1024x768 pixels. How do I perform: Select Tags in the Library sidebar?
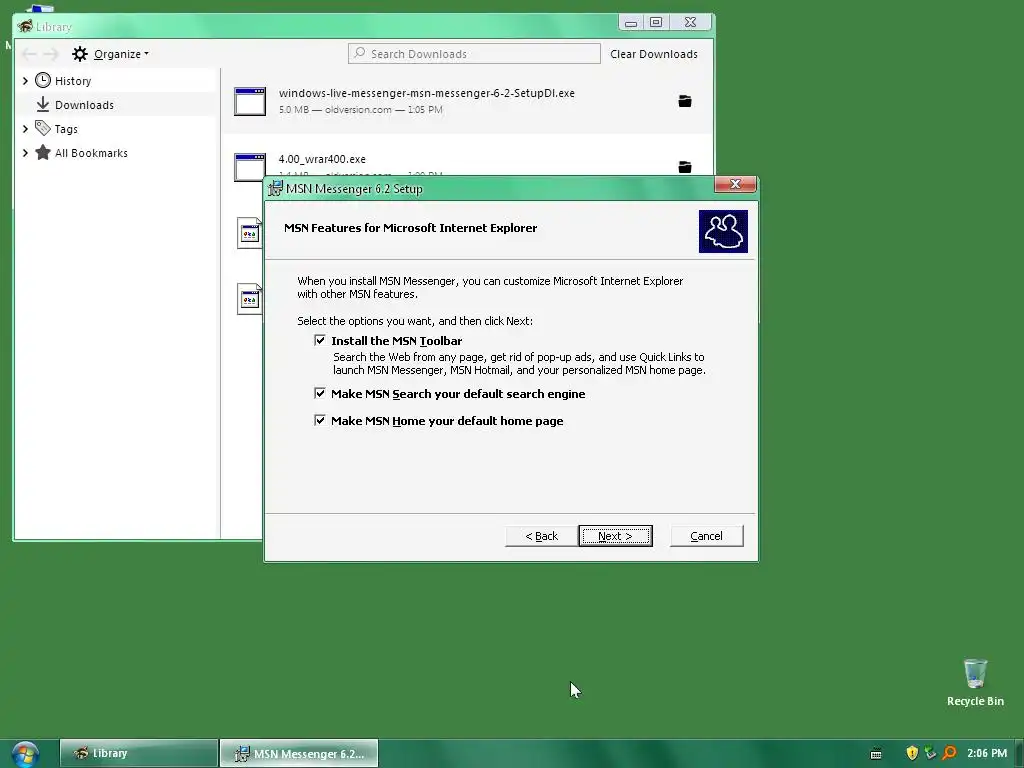pyautogui.click(x=66, y=129)
